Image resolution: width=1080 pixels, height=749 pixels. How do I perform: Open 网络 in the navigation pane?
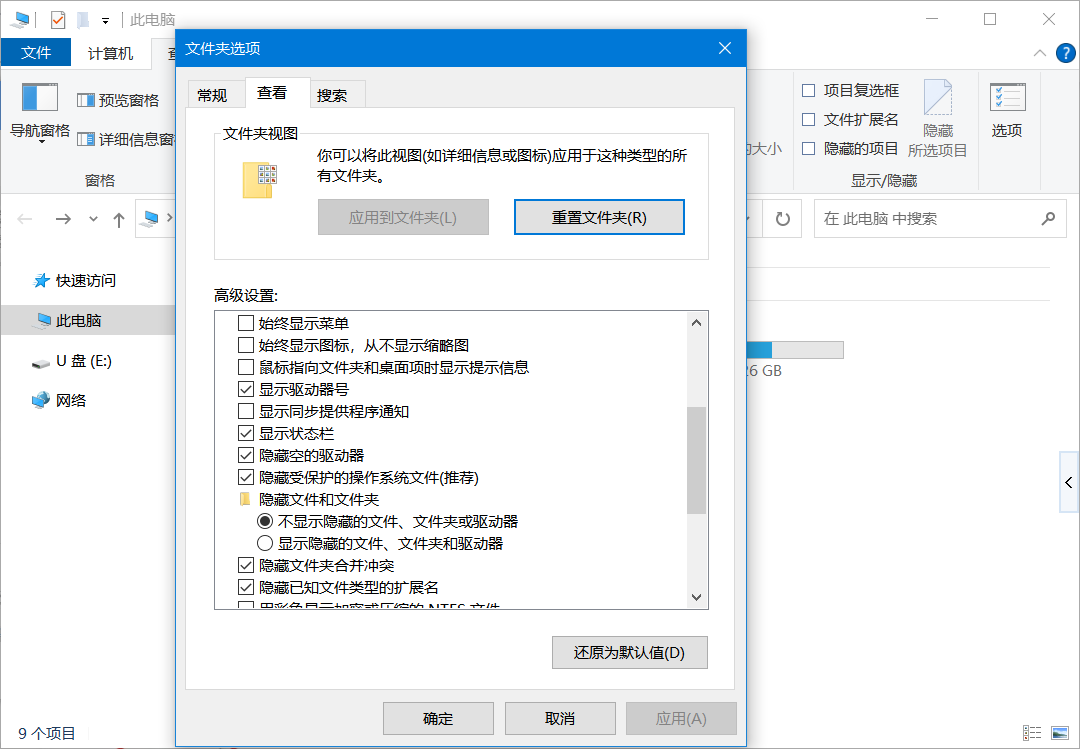click(70, 401)
